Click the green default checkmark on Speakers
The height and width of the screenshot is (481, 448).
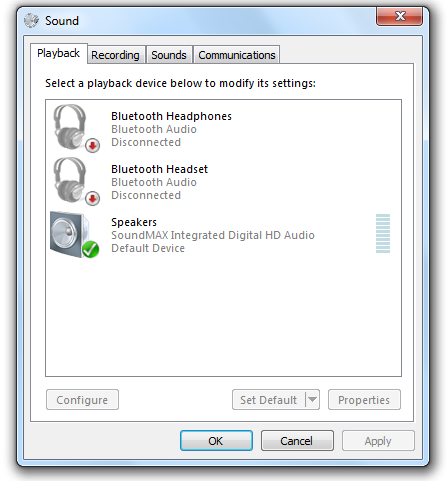point(90,249)
